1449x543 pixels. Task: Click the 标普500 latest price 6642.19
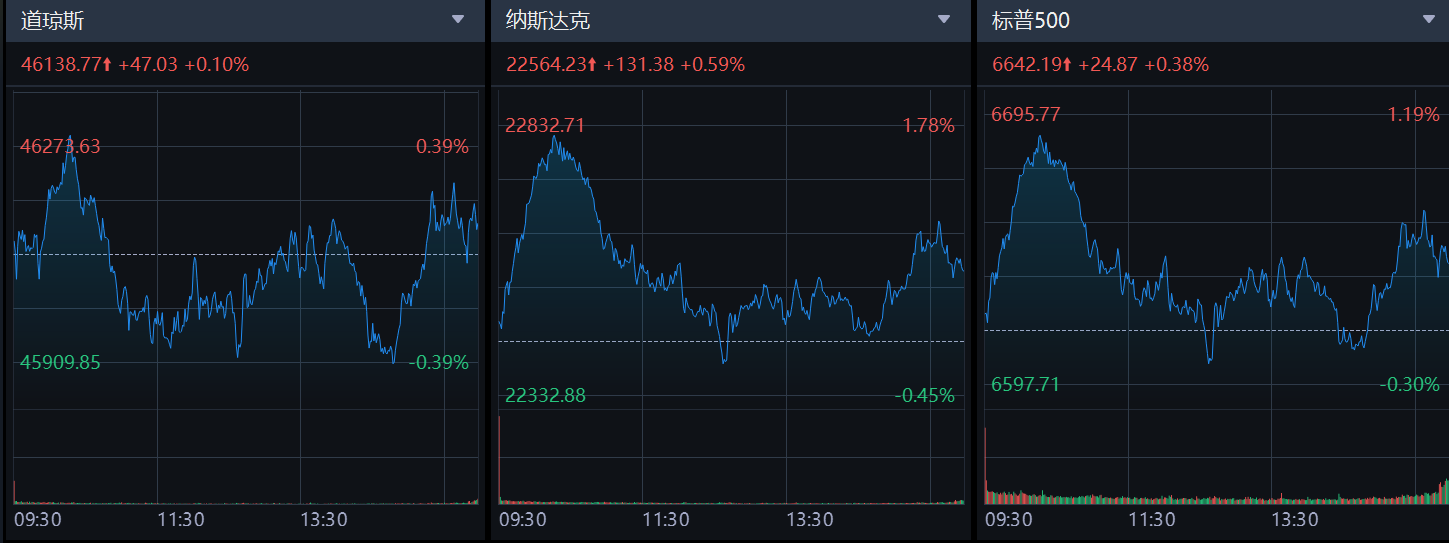(1027, 65)
